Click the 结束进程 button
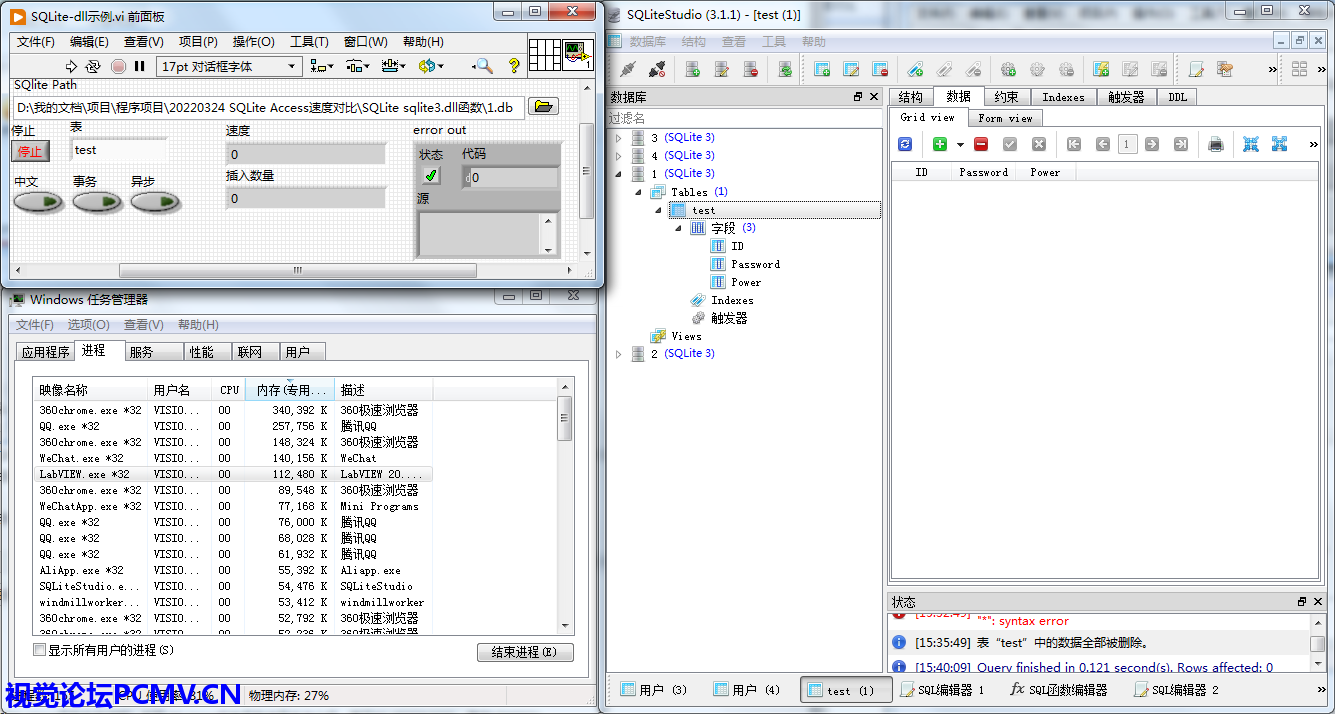Screen dimensions: 1335x714 pos(525,652)
